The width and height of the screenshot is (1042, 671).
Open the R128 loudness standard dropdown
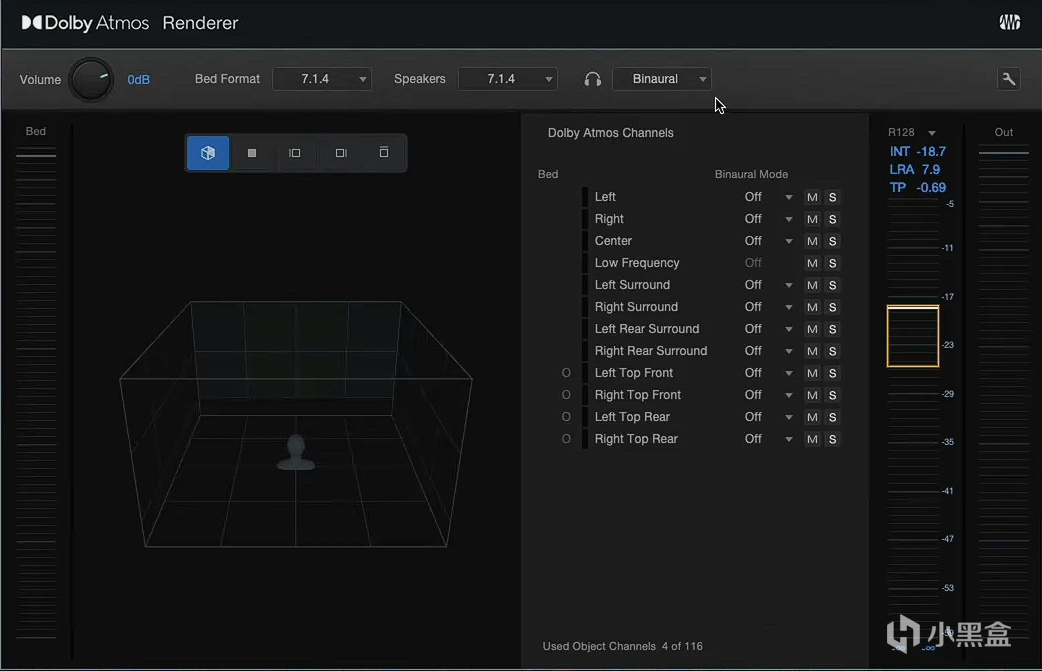point(912,132)
